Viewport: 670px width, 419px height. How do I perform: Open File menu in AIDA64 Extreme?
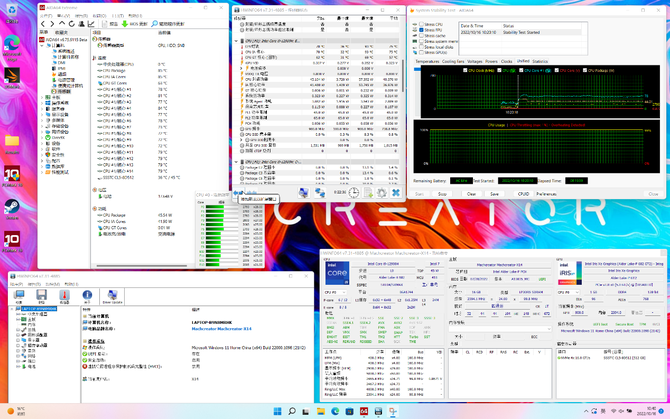point(44,16)
